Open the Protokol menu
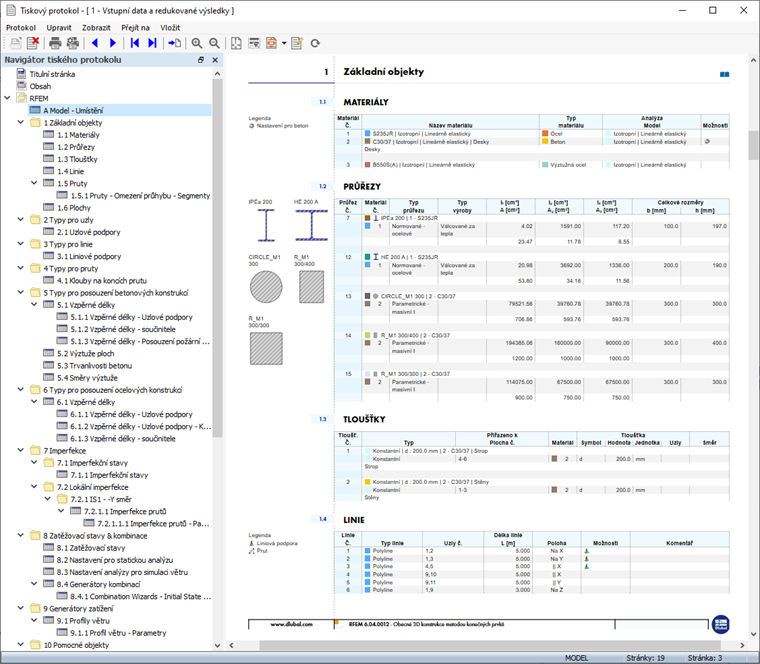The height and width of the screenshot is (664, 760). coord(20,27)
